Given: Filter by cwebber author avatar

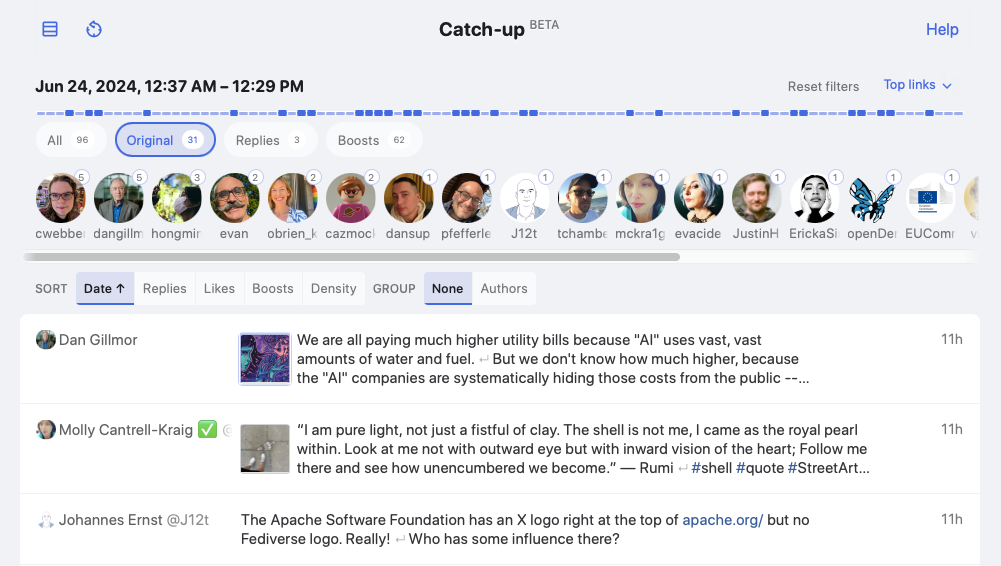Looking at the screenshot, I should tap(61, 198).
